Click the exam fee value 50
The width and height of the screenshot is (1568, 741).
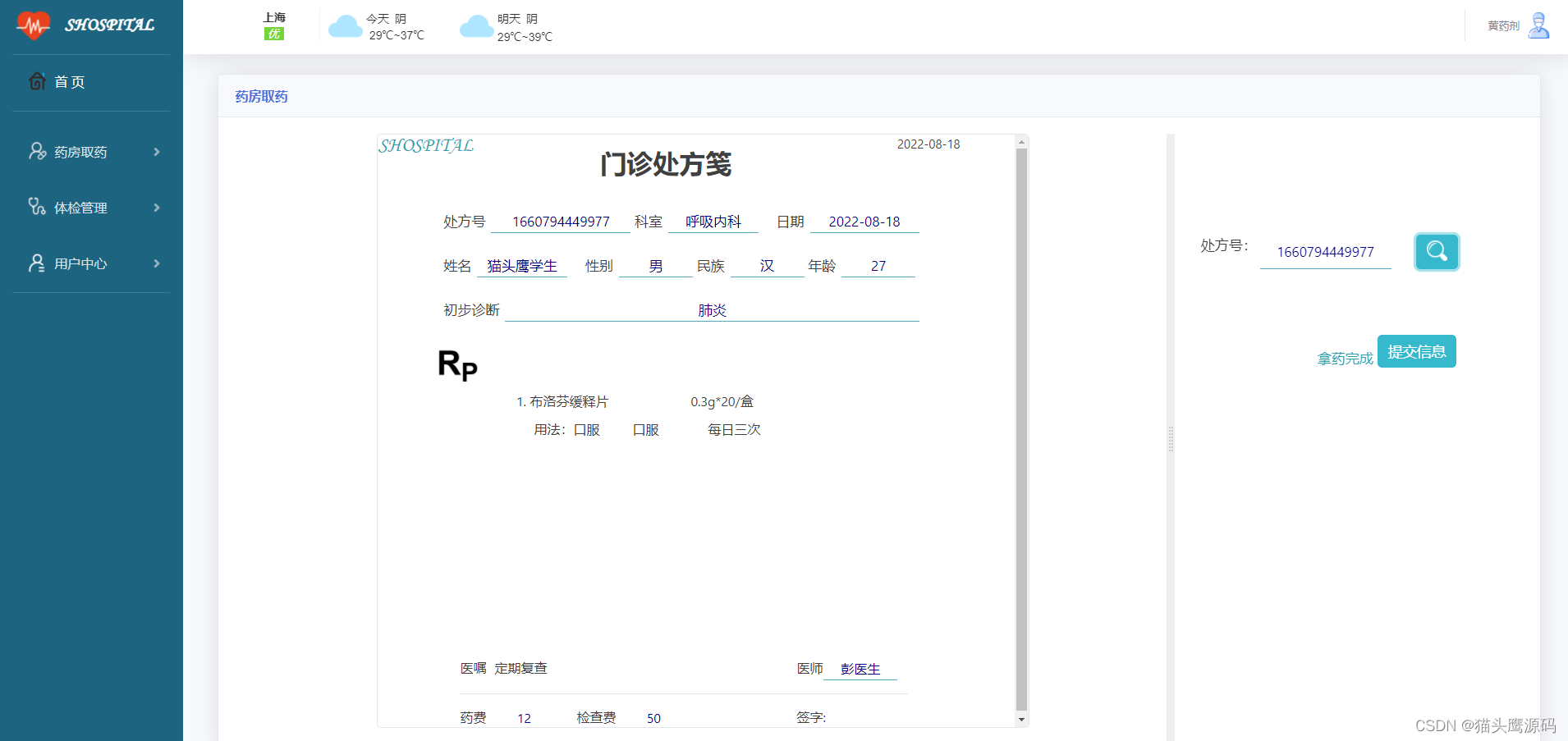click(x=653, y=718)
